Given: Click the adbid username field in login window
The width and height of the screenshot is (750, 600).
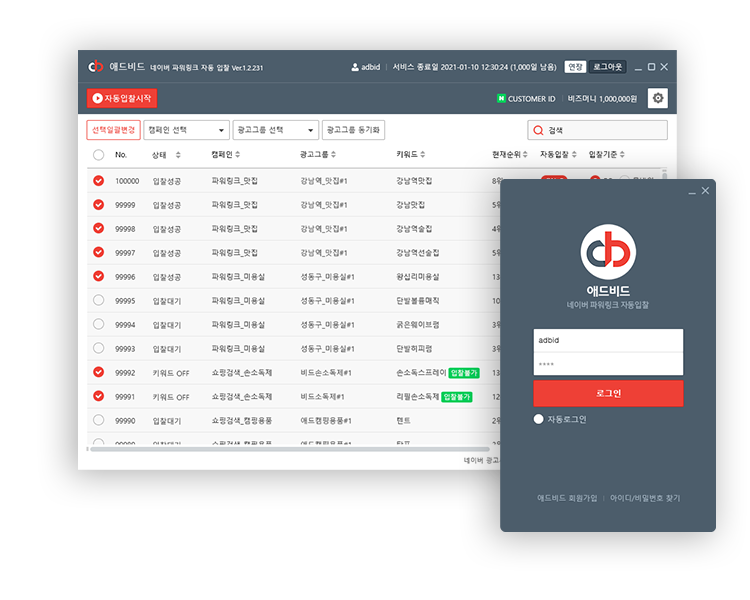Looking at the screenshot, I should point(608,340).
